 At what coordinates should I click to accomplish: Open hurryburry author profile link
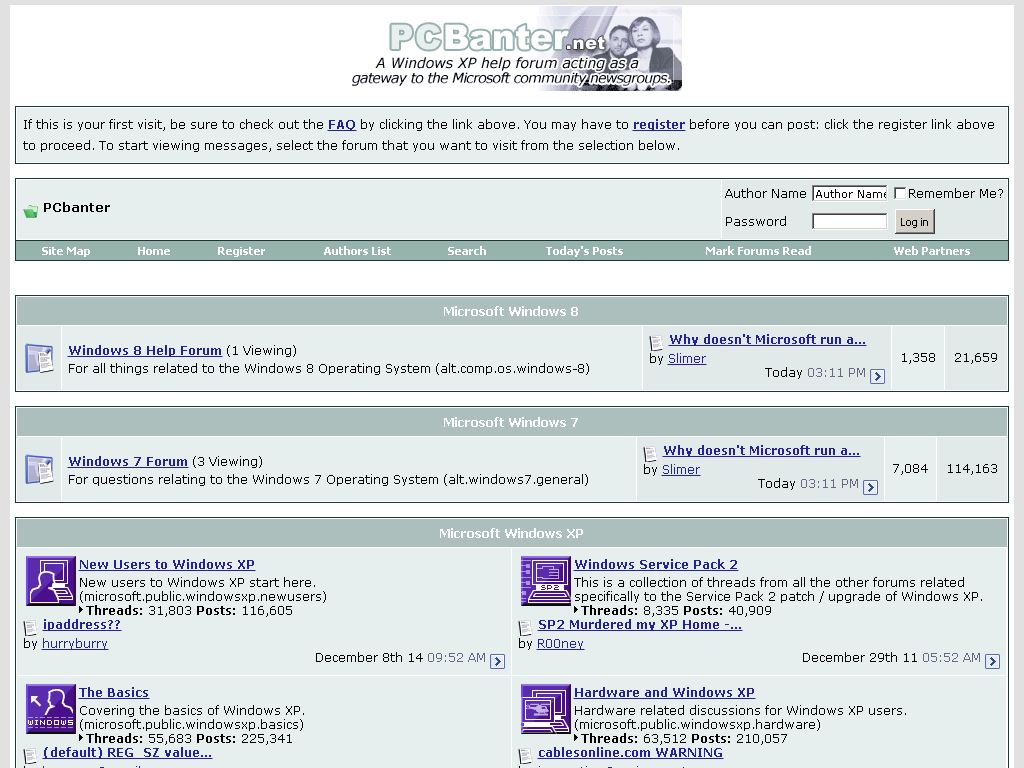point(75,643)
